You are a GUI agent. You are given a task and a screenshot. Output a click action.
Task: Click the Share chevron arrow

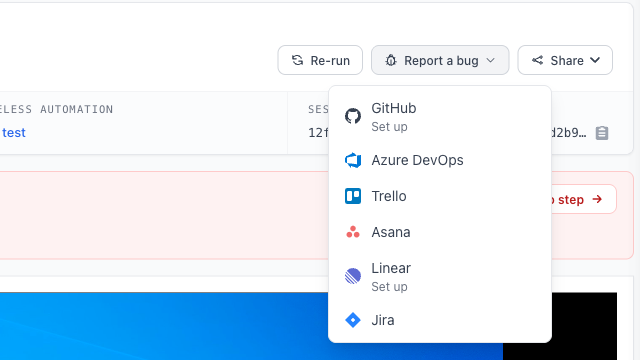click(x=595, y=60)
